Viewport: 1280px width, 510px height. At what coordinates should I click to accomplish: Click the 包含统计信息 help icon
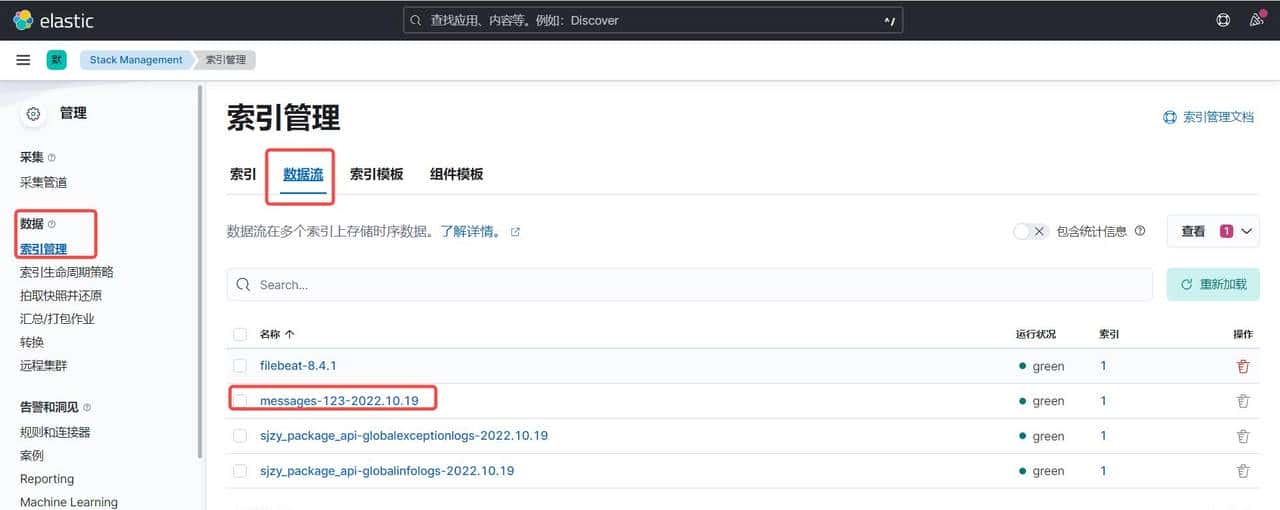1140,231
